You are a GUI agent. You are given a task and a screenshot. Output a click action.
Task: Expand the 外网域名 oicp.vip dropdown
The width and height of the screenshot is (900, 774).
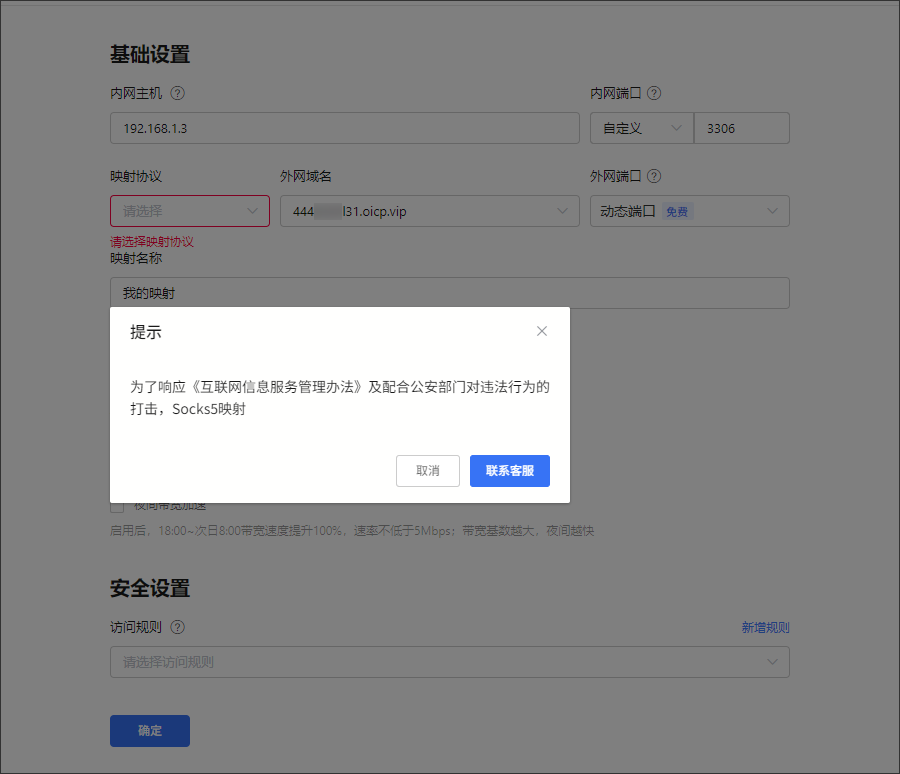point(429,211)
